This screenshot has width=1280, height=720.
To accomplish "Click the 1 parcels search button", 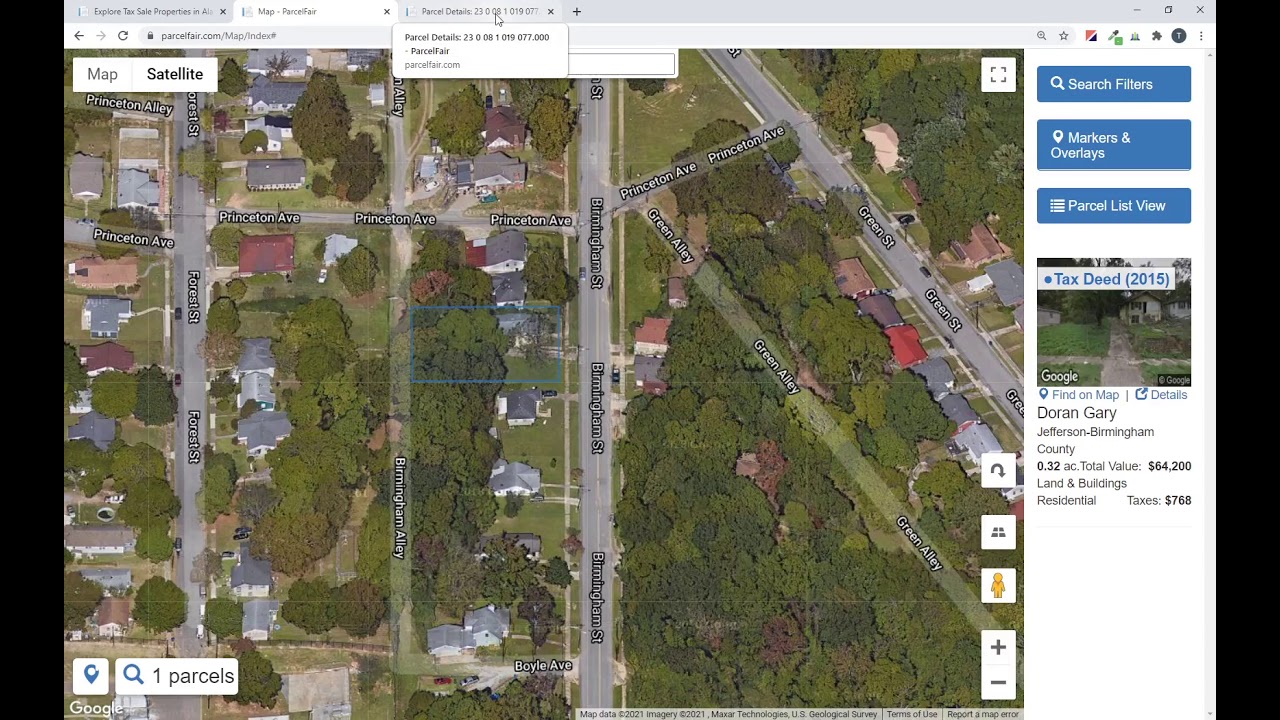I will (x=177, y=676).
